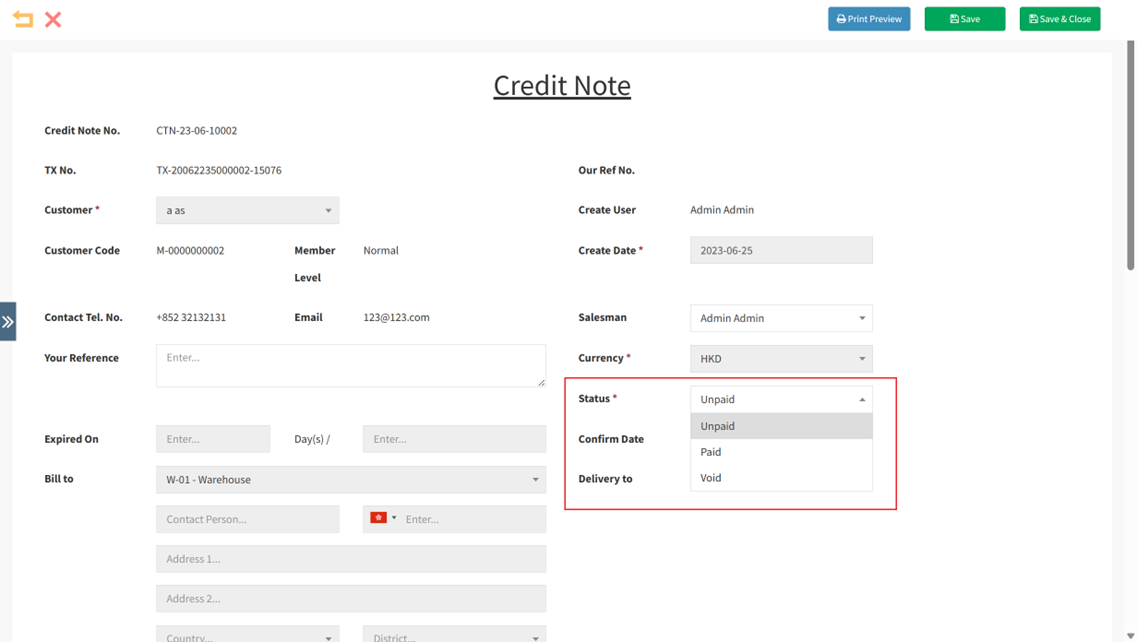Screen dimensions: 1137x642
Task: Click the Your Reference text area
Action: click(350, 365)
